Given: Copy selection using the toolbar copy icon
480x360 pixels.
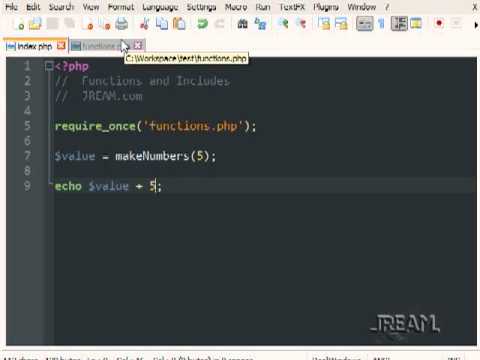Looking at the screenshot, I should (162, 24).
